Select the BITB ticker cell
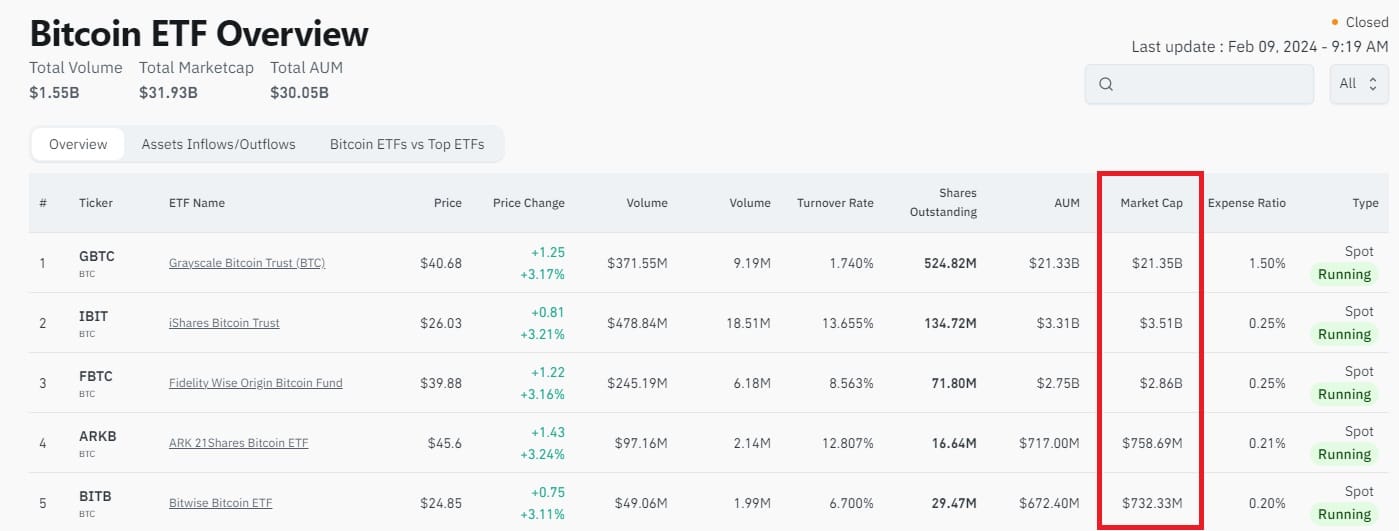 pos(95,502)
